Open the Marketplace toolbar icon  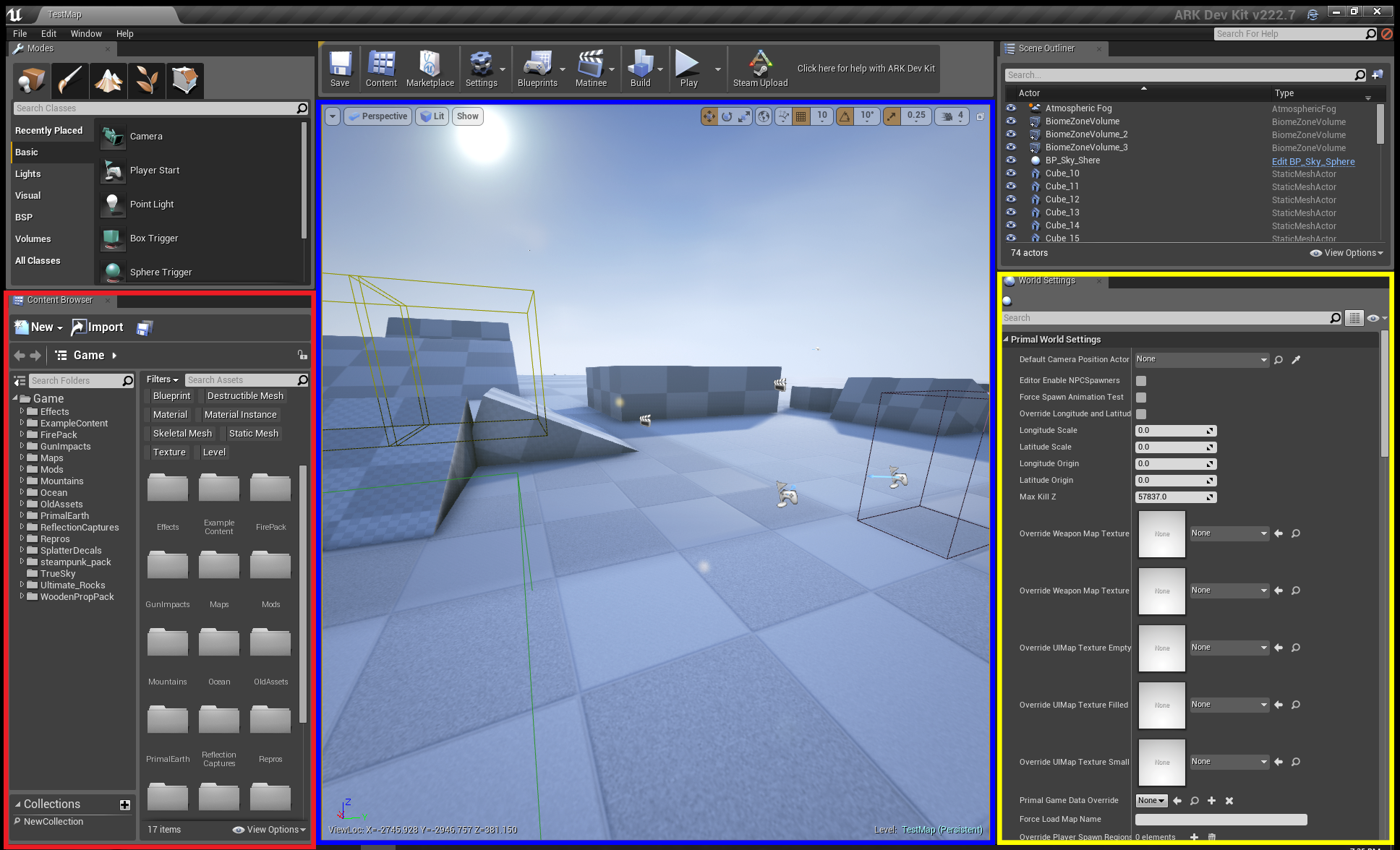[x=430, y=65]
